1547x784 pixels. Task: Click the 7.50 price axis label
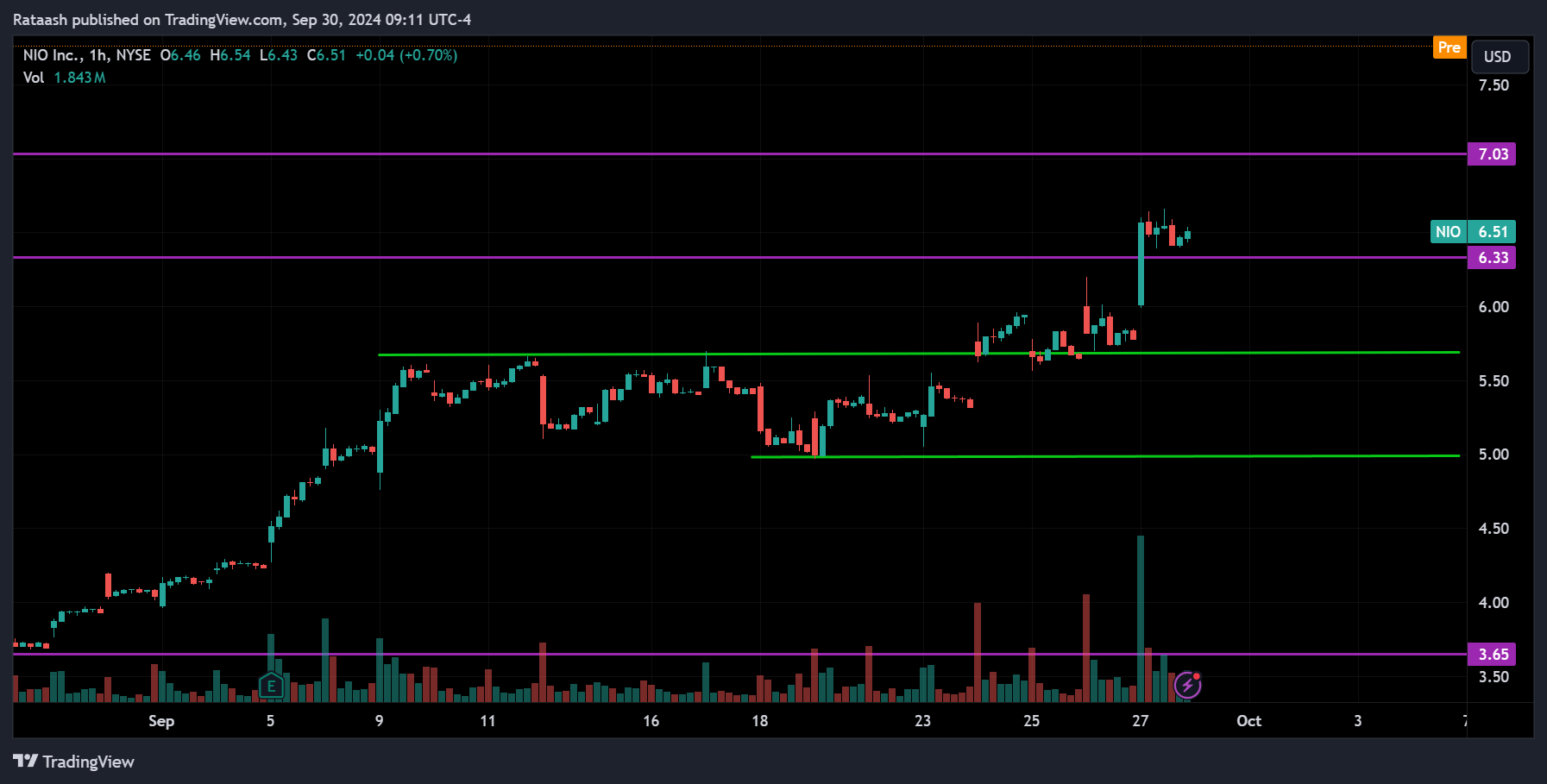[x=1494, y=85]
